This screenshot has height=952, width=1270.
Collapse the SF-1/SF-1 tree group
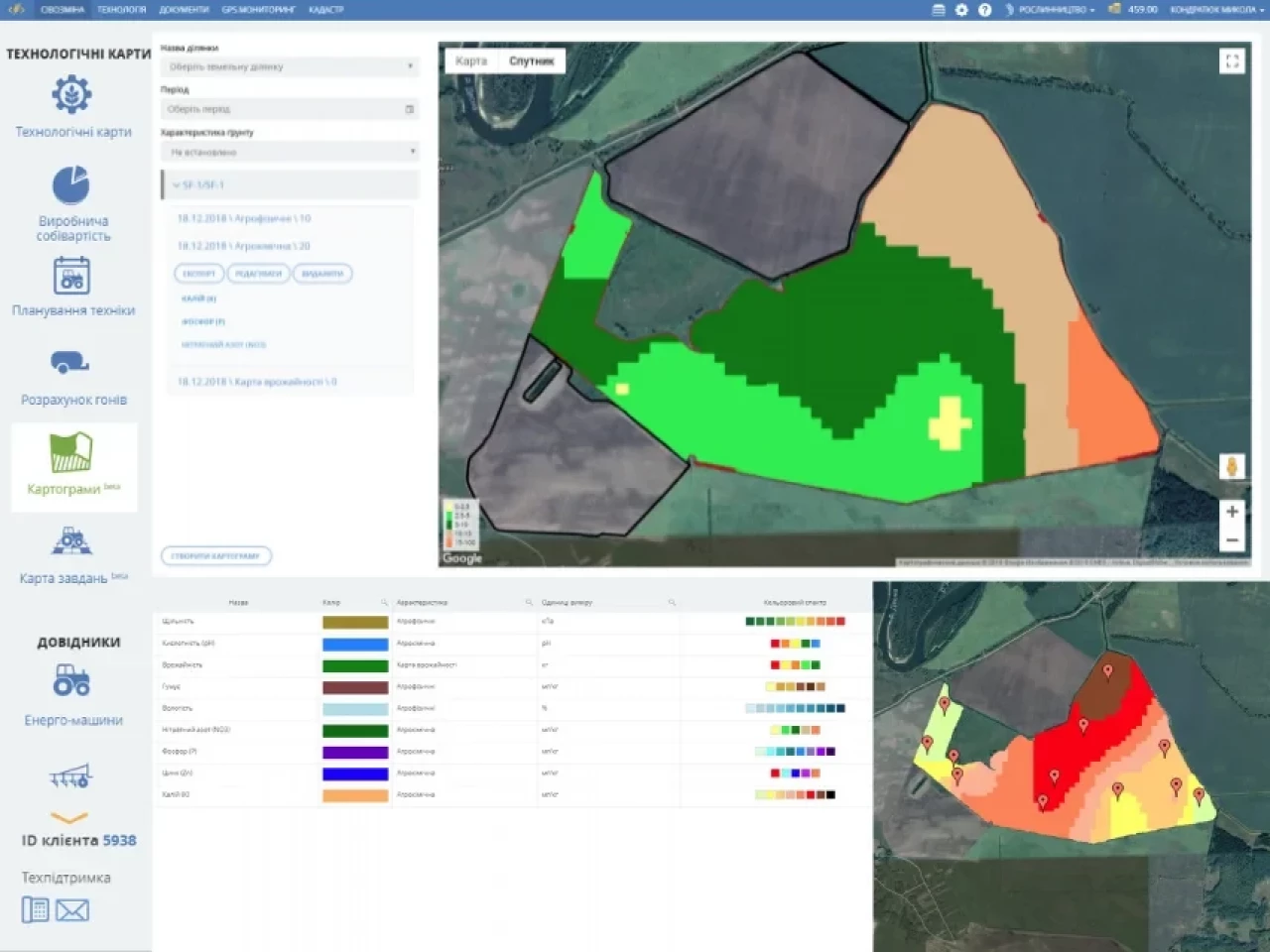[177, 185]
